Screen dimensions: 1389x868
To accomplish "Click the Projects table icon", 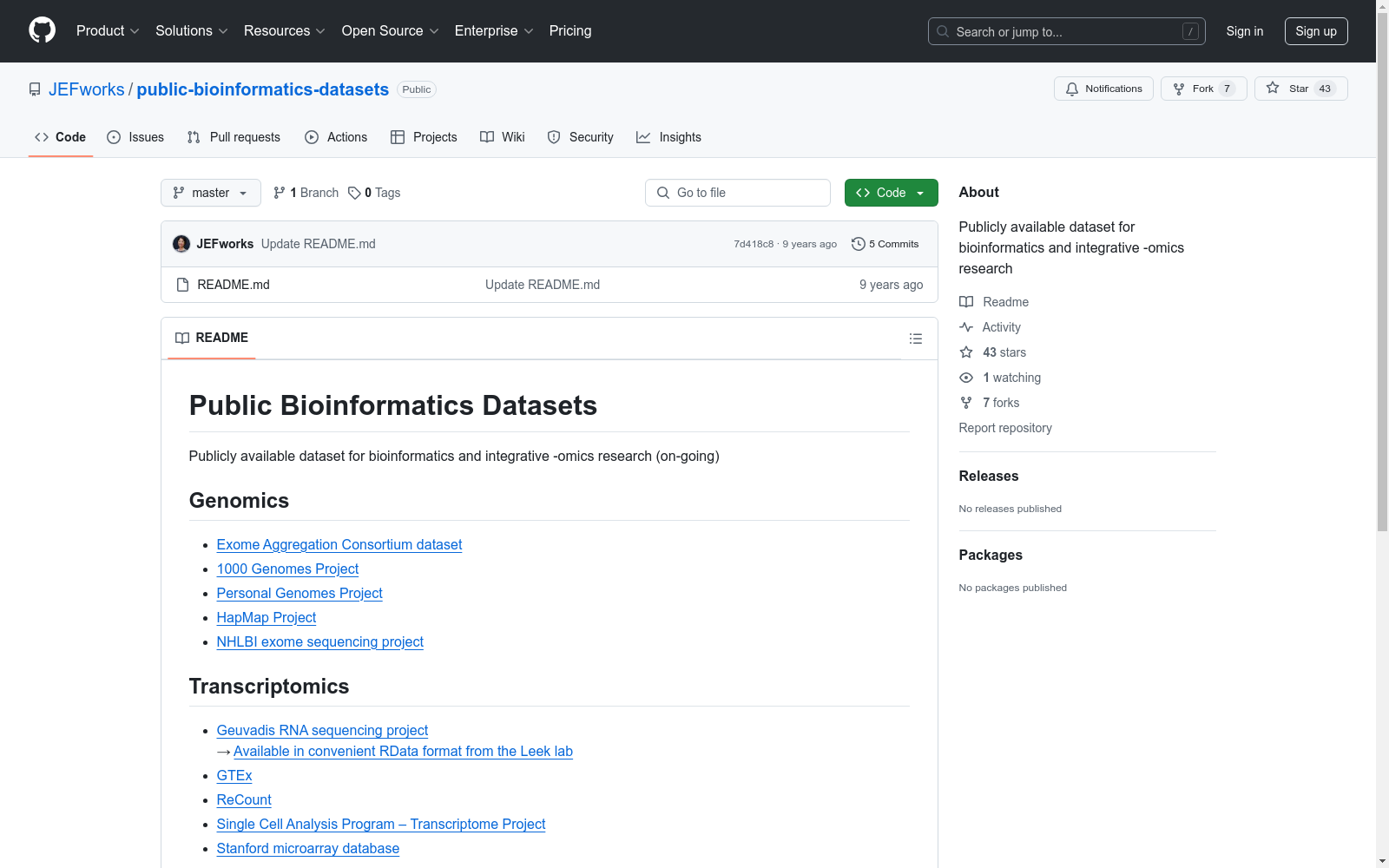I will point(398,137).
